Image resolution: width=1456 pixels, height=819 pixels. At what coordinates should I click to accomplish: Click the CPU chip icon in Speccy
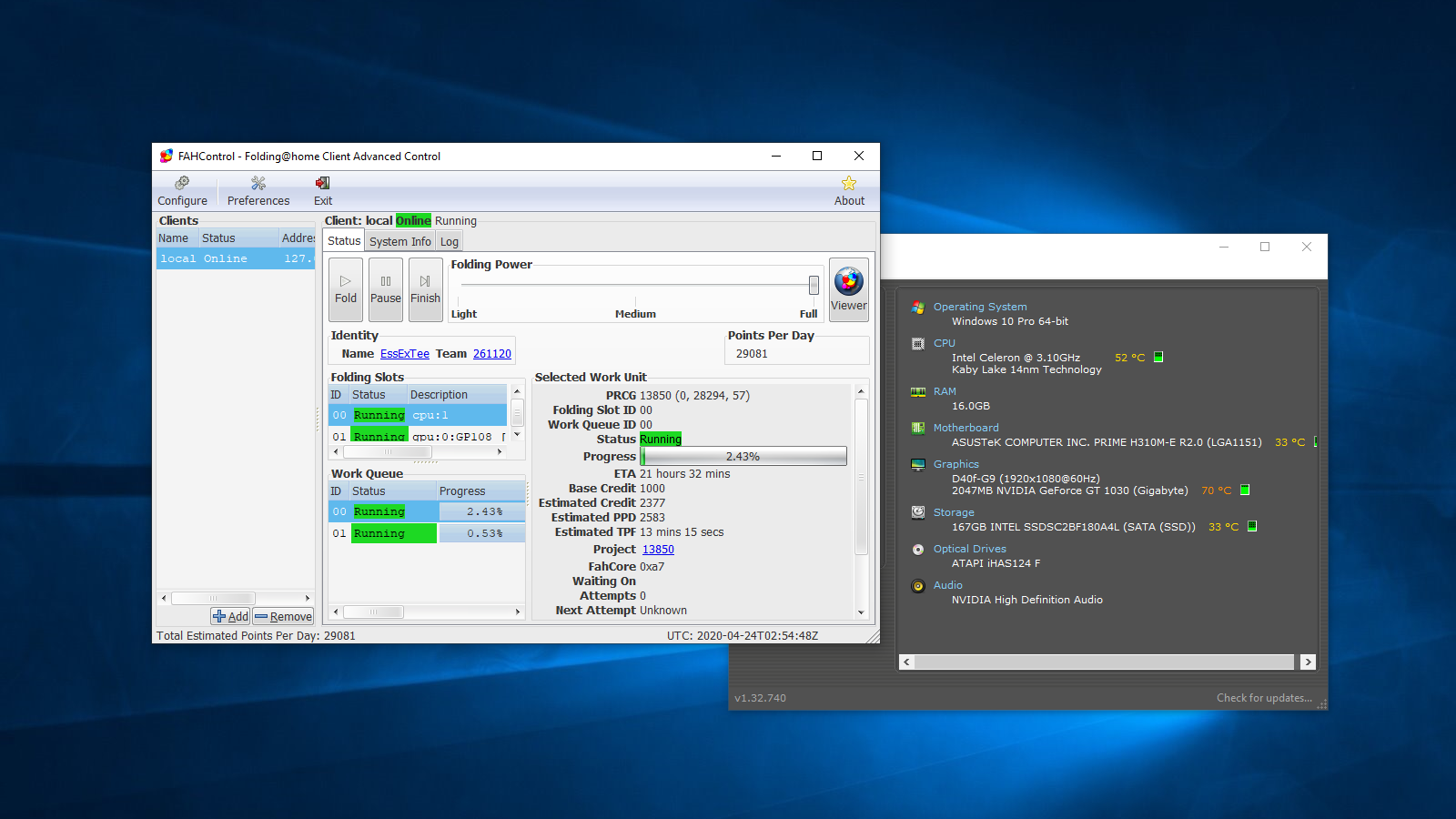point(918,344)
